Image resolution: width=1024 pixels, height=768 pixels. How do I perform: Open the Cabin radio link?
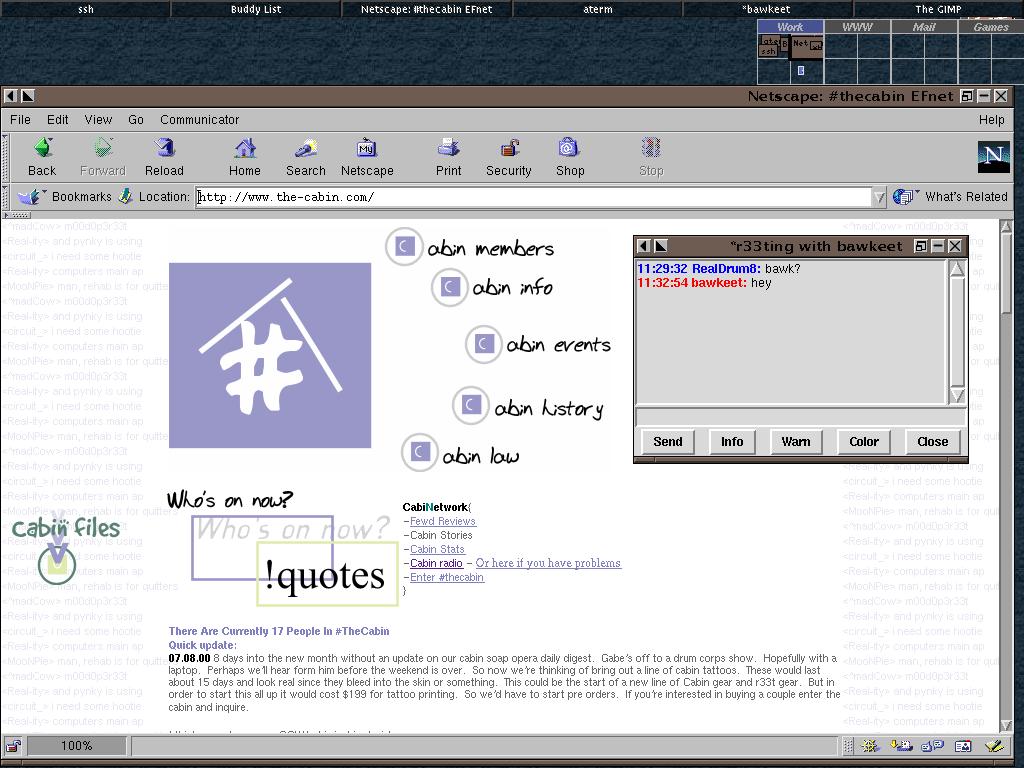pyautogui.click(x=436, y=563)
